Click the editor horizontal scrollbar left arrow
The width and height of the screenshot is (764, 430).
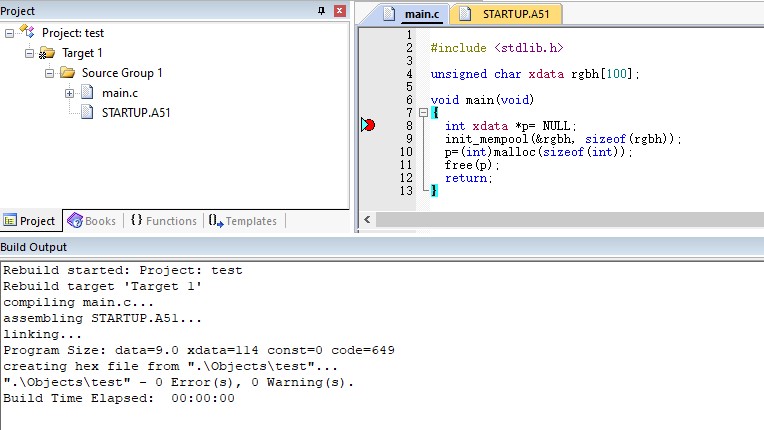coord(366,219)
